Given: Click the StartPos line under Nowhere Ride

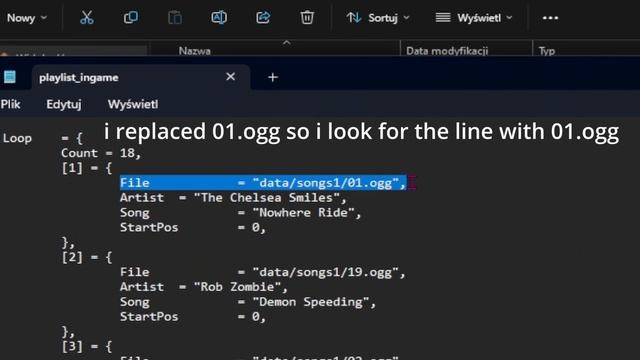Looking at the screenshot, I should [193, 227].
